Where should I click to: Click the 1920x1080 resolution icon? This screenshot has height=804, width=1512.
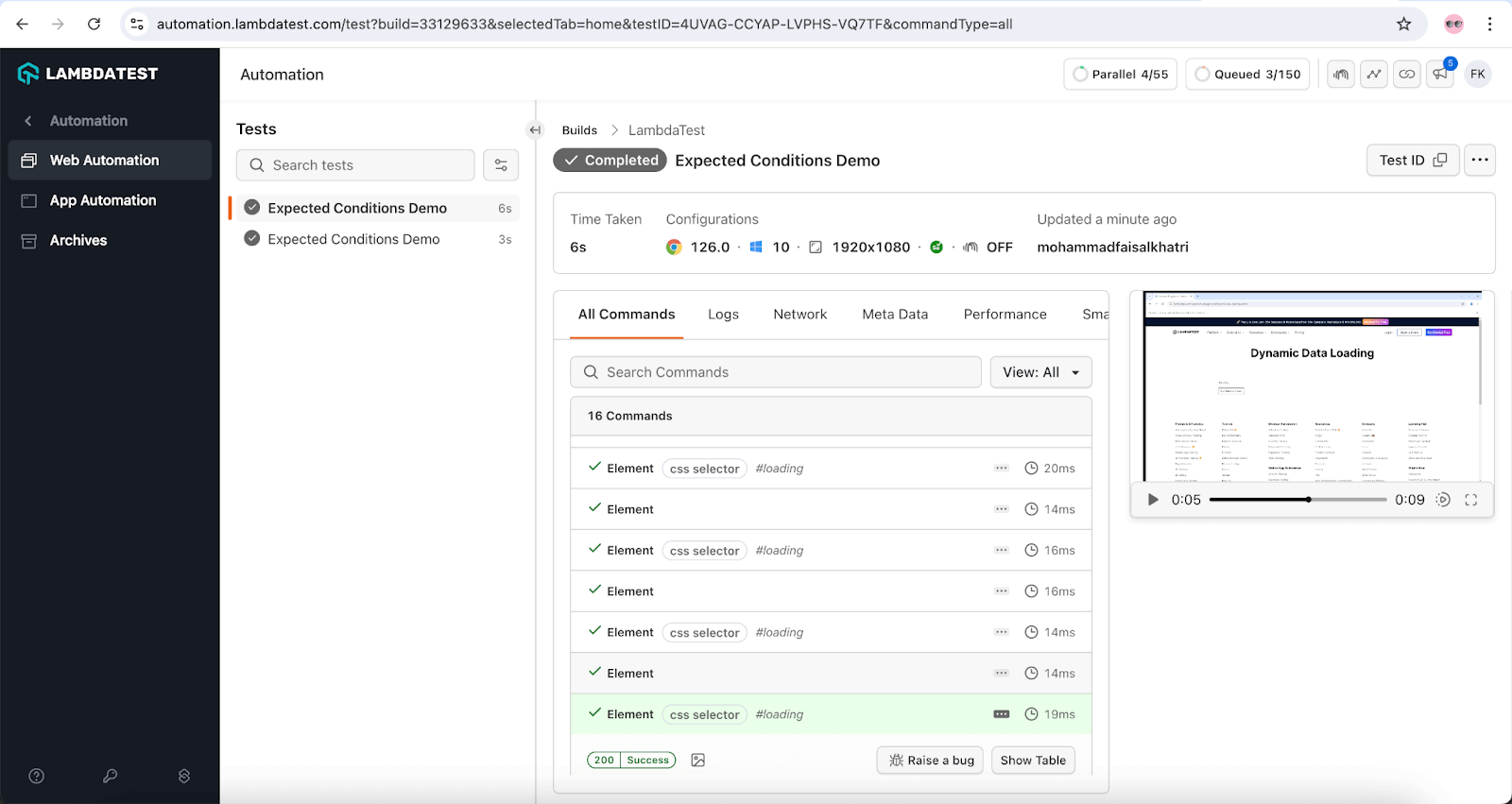pyautogui.click(x=816, y=248)
